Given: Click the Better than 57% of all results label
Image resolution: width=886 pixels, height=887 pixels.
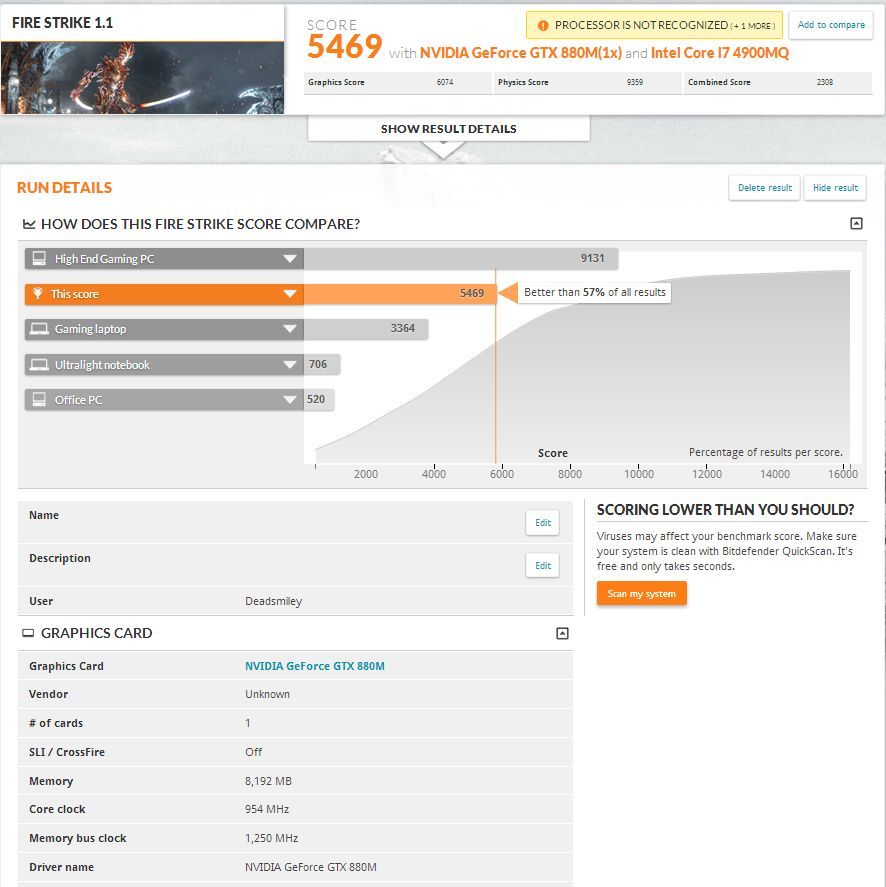Looking at the screenshot, I should click(x=595, y=292).
